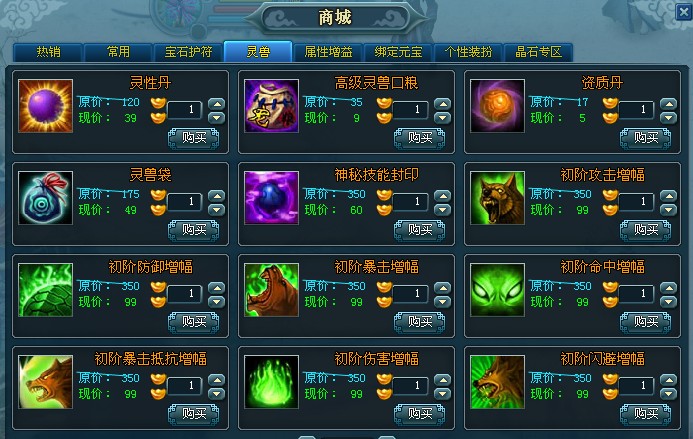Close the 商城 shop window
Image resolution: width=693 pixels, height=439 pixels.
point(685,11)
